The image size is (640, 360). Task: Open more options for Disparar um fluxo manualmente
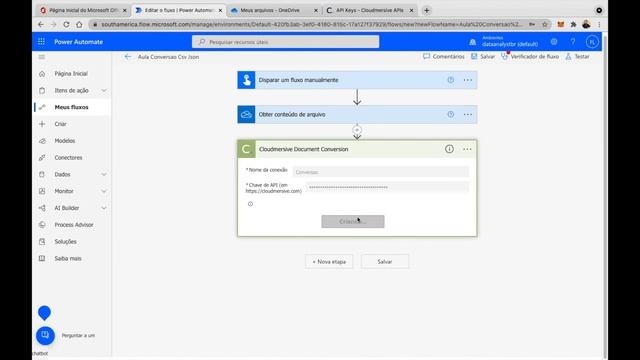[468, 80]
